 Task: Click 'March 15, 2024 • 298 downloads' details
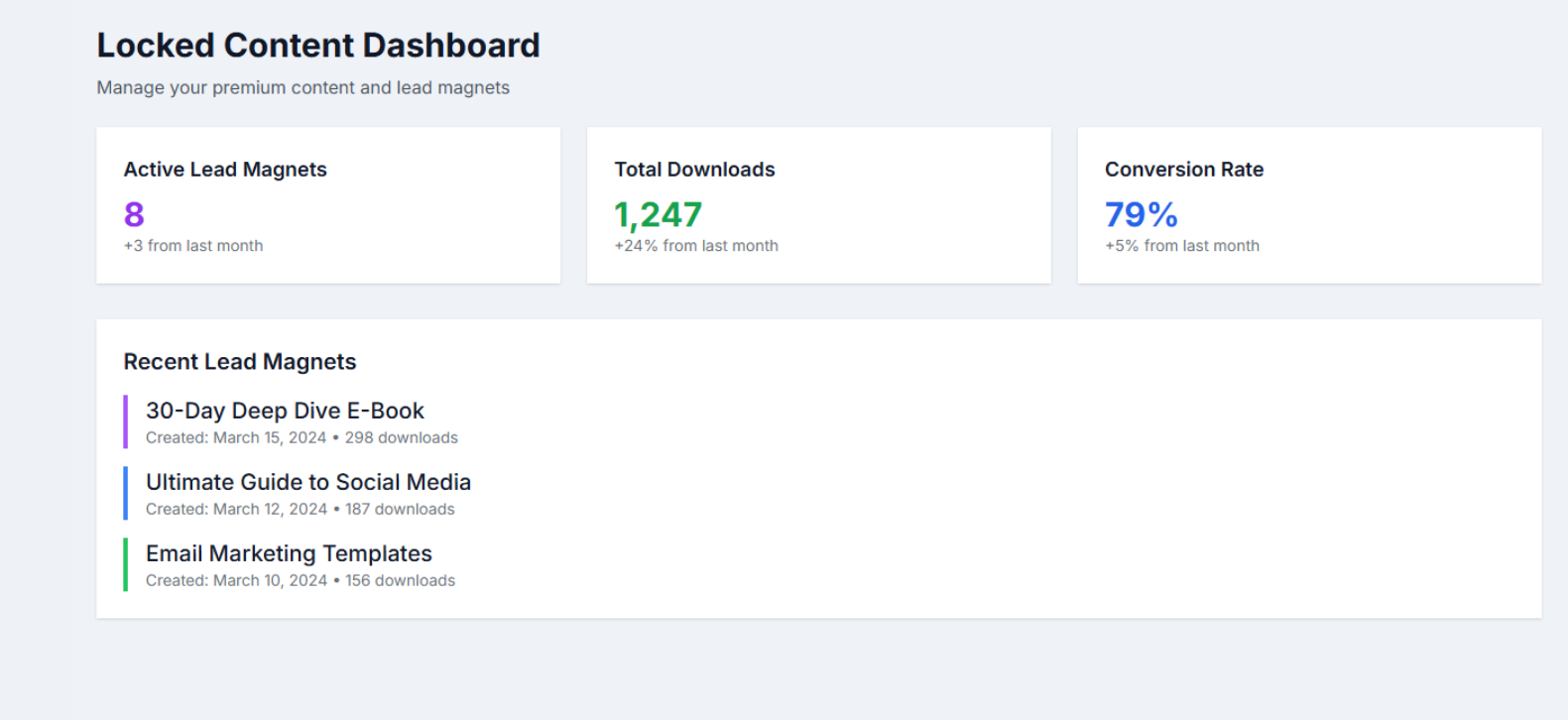(x=302, y=437)
